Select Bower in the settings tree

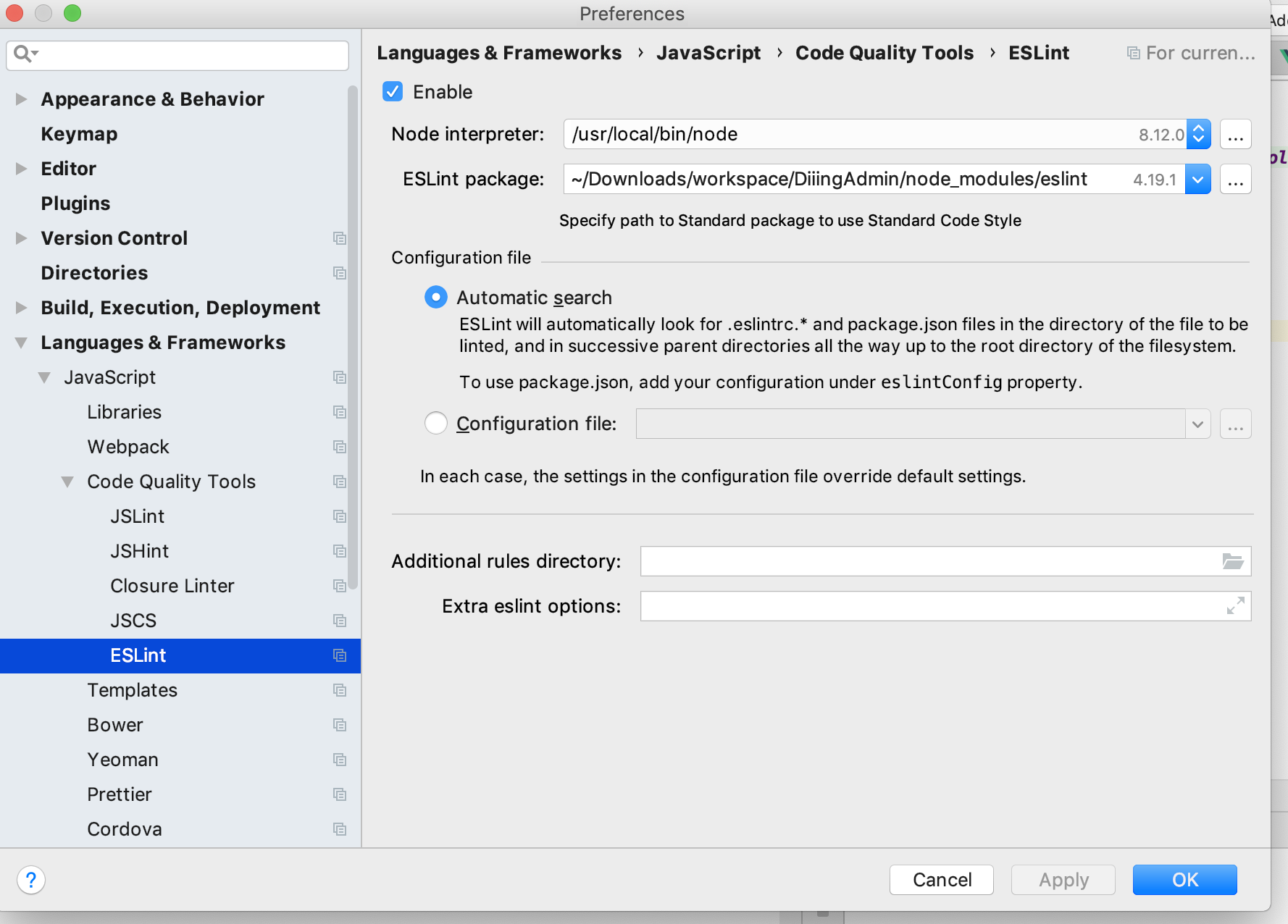click(x=115, y=725)
